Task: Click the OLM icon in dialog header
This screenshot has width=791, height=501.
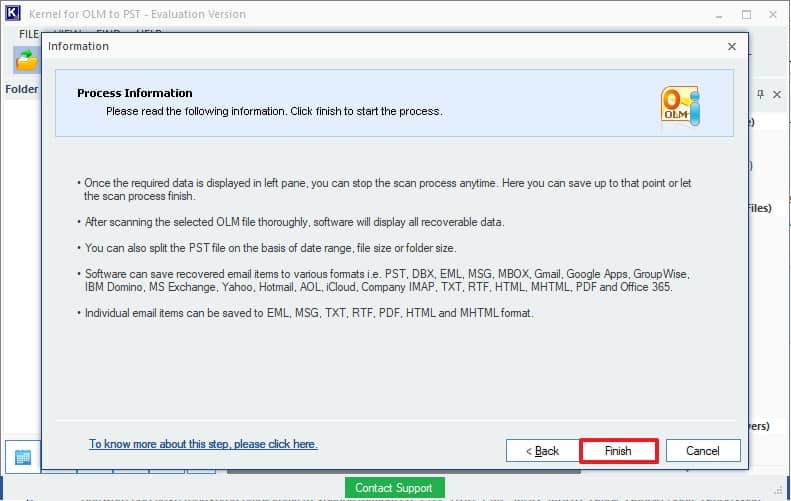Action: click(x=680, y=105)
